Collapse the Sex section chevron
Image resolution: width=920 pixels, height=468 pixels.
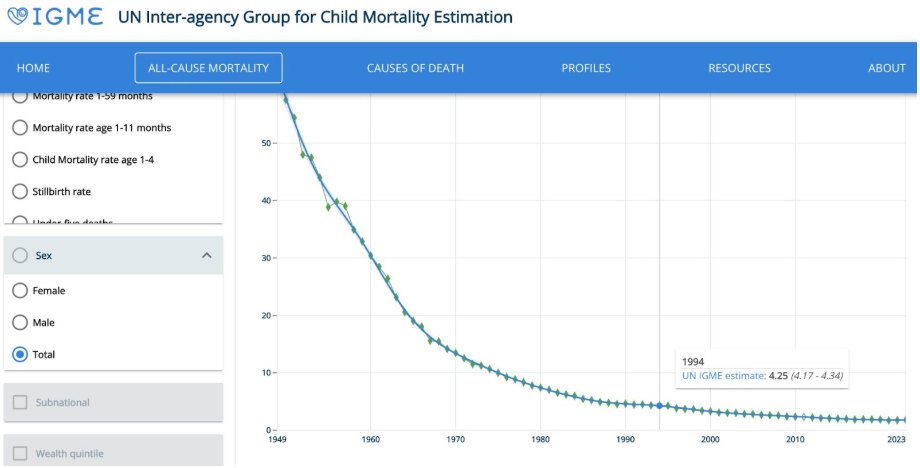[x=207, y=256]
